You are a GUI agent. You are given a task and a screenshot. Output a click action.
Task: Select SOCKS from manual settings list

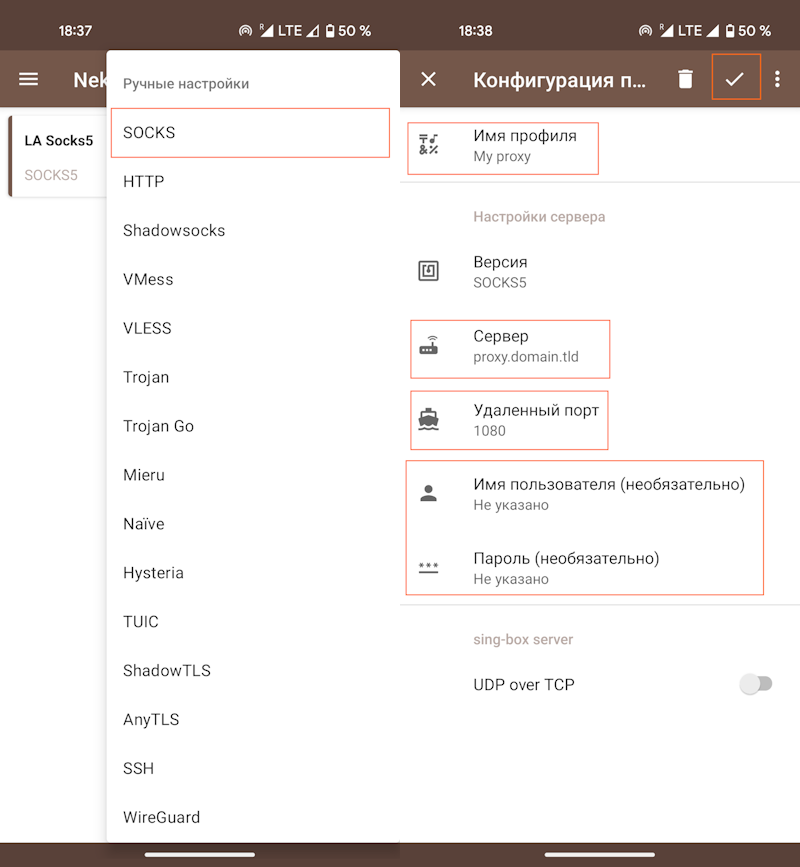pyautogui.click(x=250, y=133)
